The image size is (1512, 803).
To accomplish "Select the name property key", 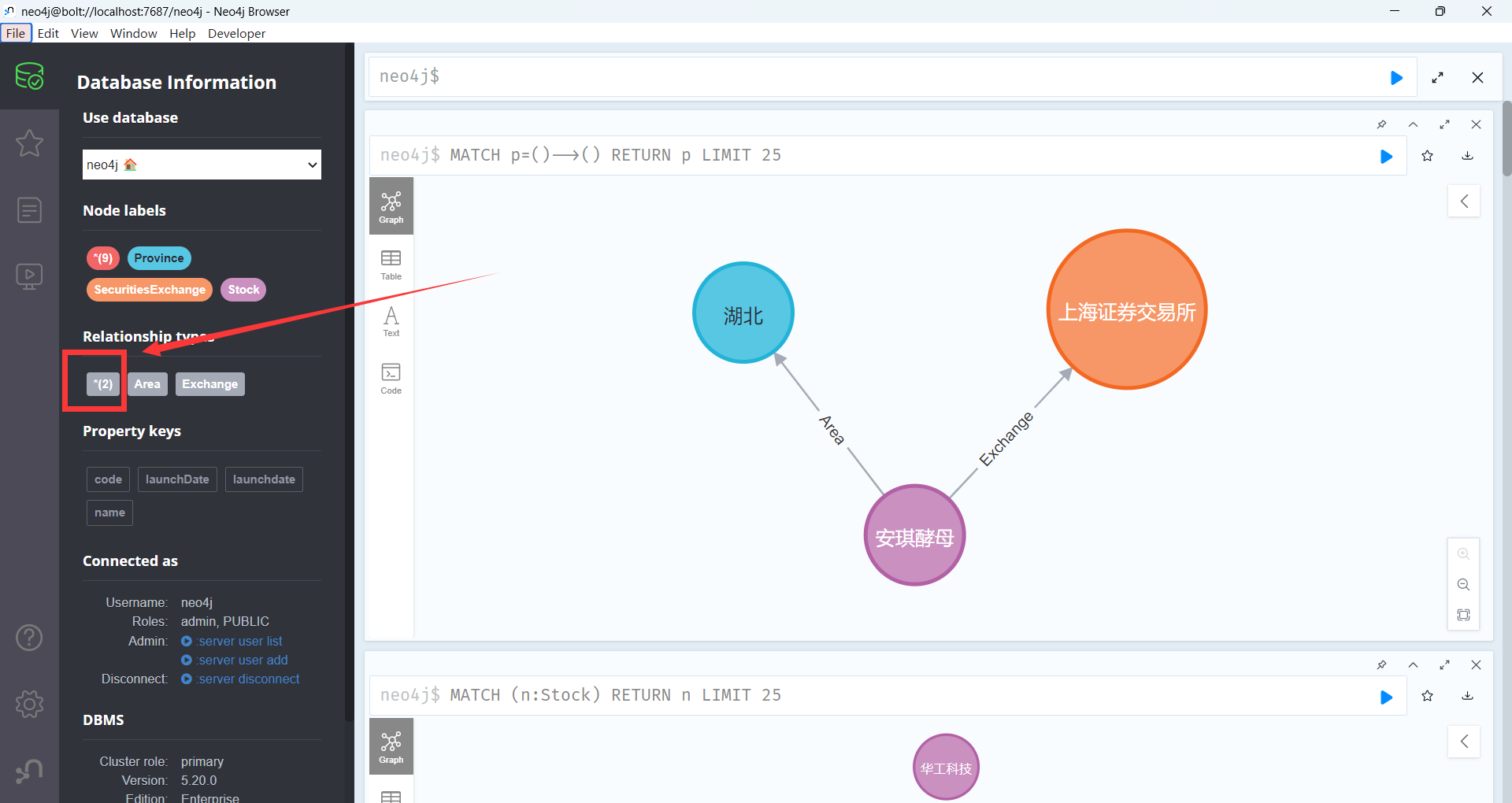I will pos(109,513).
